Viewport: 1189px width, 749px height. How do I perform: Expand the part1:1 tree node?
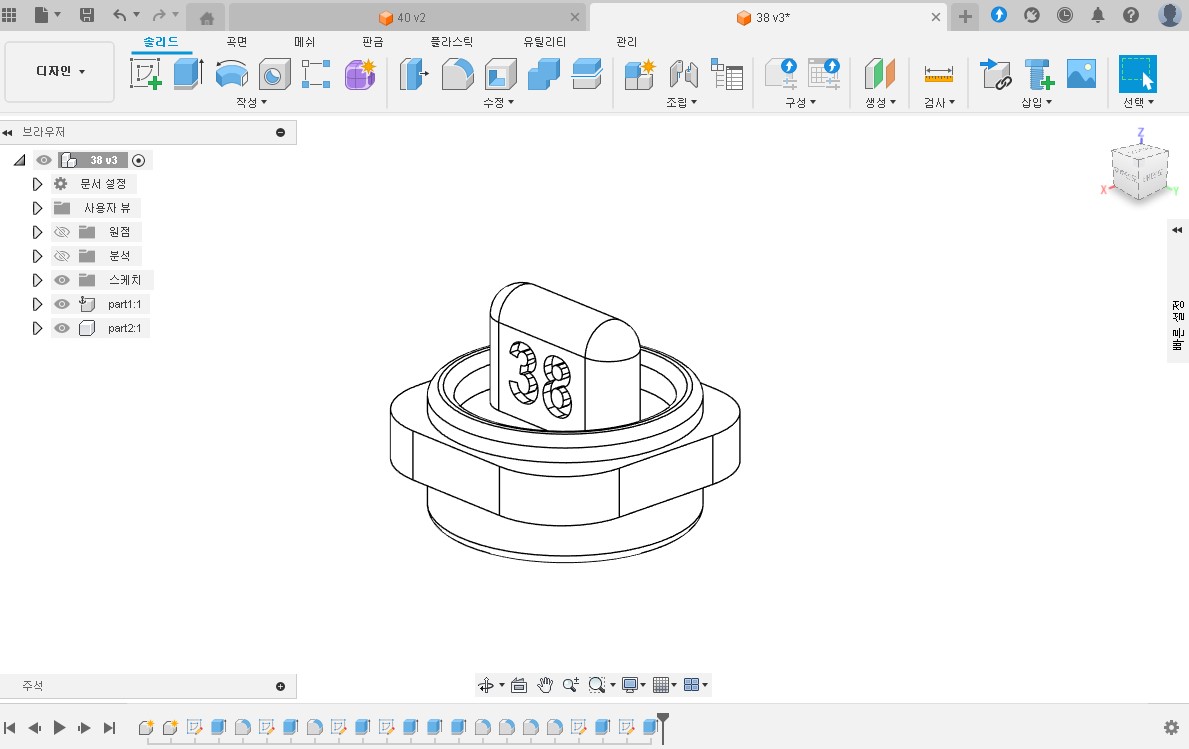[x=36, y=304]
